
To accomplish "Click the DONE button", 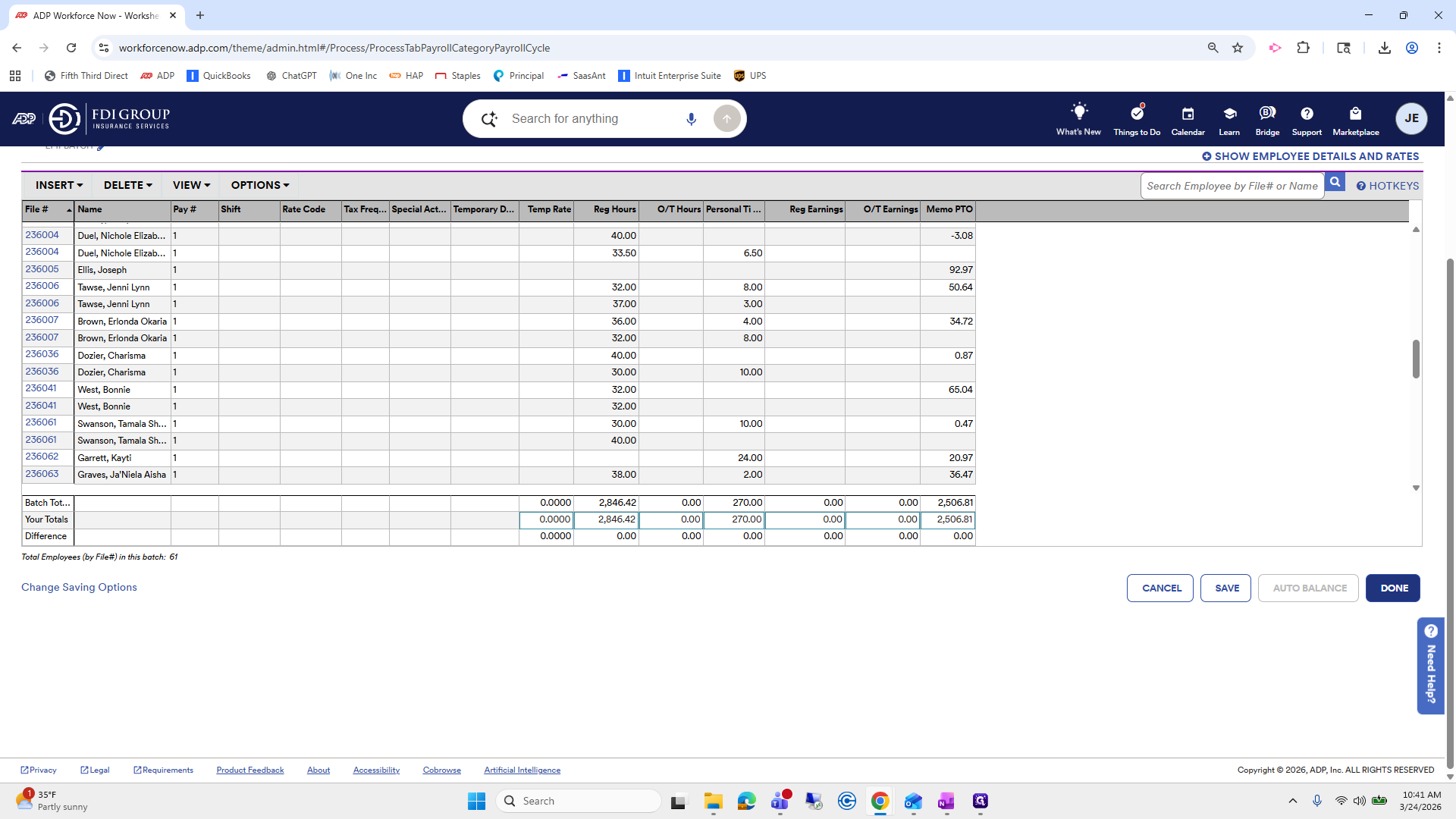I will [x=1393, y=588].
